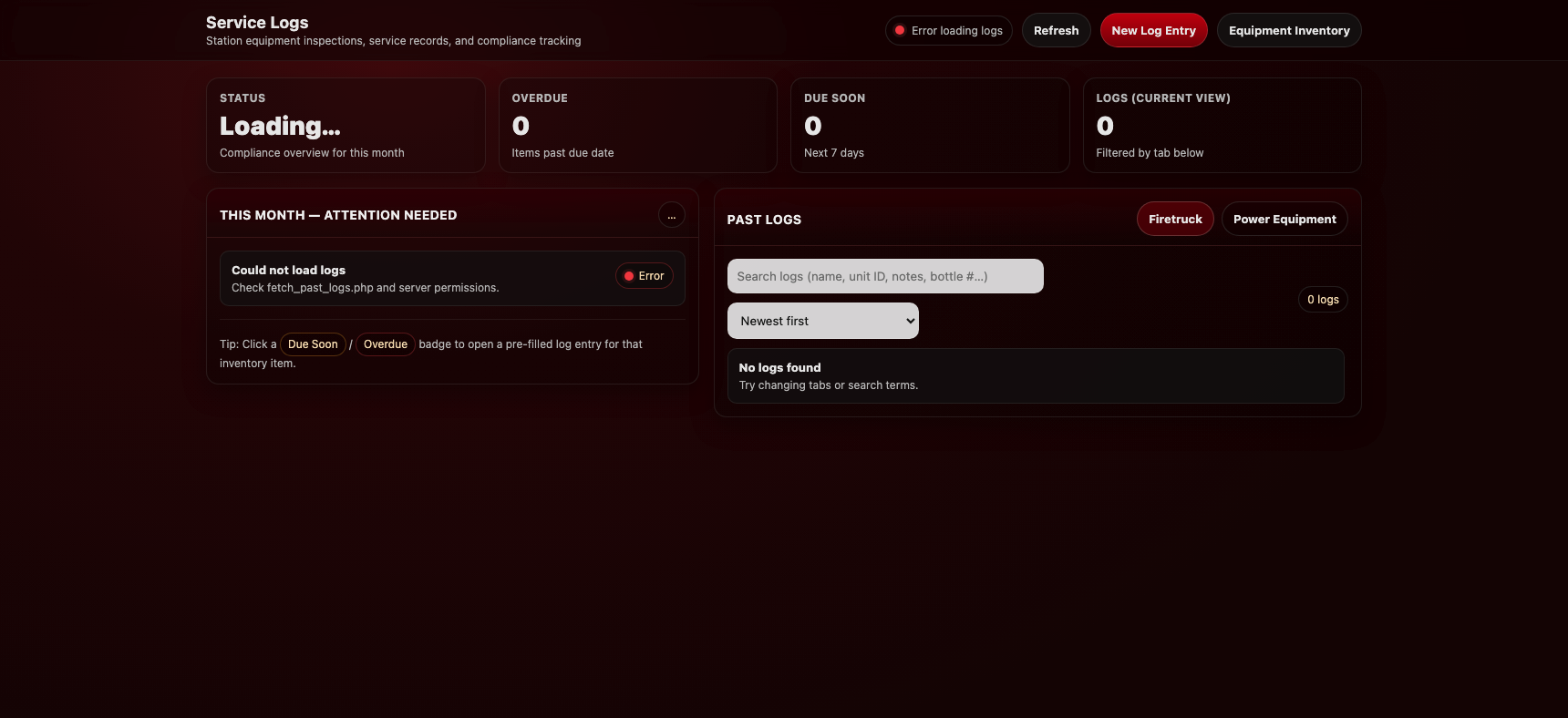Select the Overdue summary card
Screen dimensions: 1568x718
pos(637,125)
